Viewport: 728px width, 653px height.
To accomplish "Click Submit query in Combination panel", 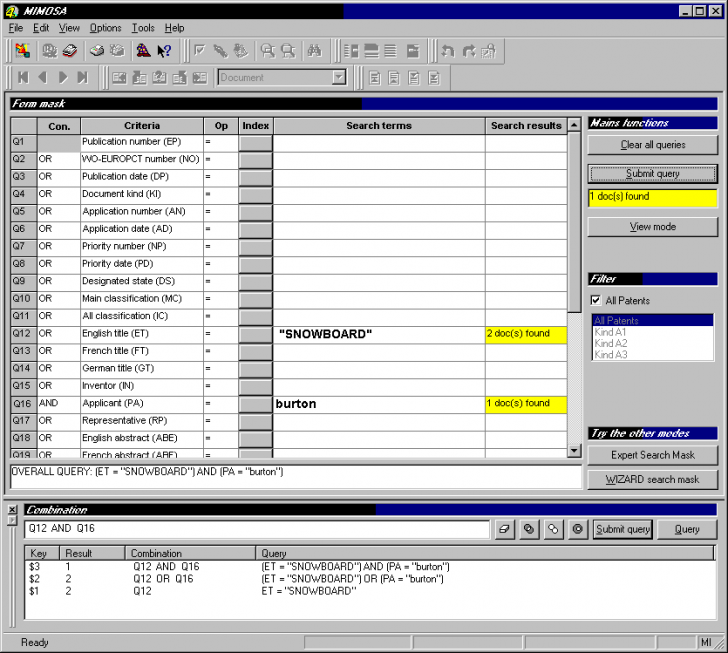I will click(x=623, y=529).
